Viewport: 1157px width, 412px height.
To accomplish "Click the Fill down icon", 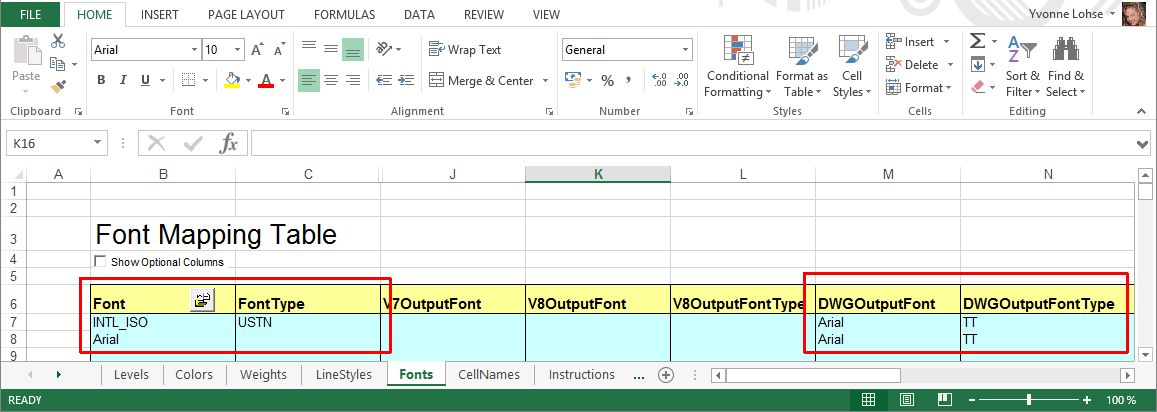I will (977, 64).
